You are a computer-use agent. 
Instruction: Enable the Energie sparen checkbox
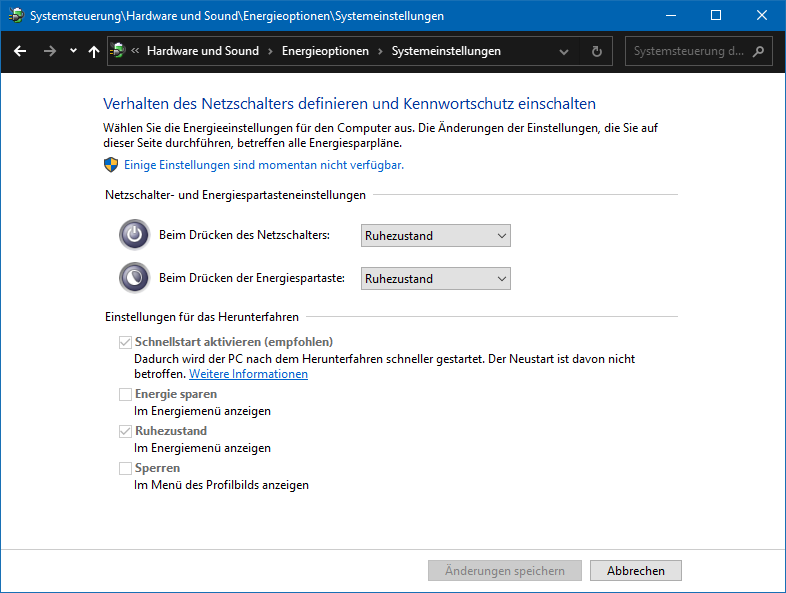pos(125,394)
